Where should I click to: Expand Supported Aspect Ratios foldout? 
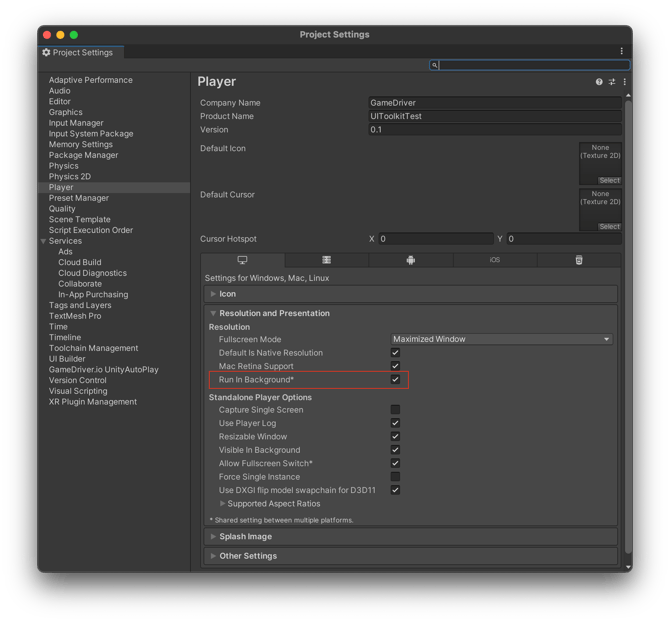[223, 504]
